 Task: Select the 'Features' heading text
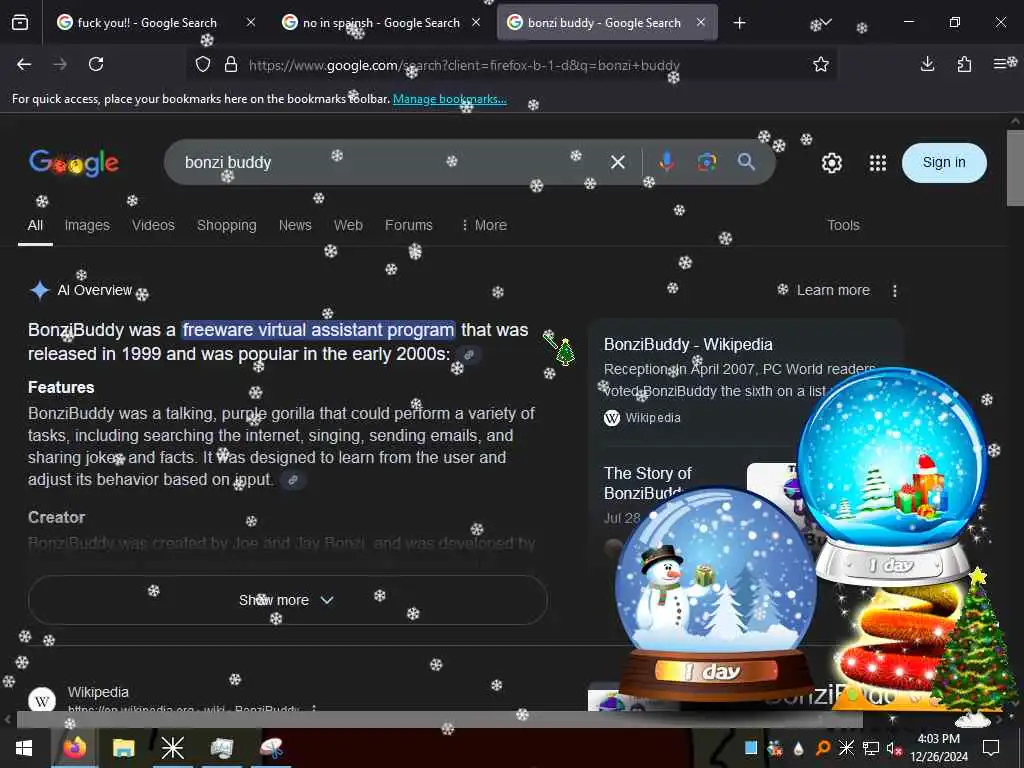[x=61, y=388]
